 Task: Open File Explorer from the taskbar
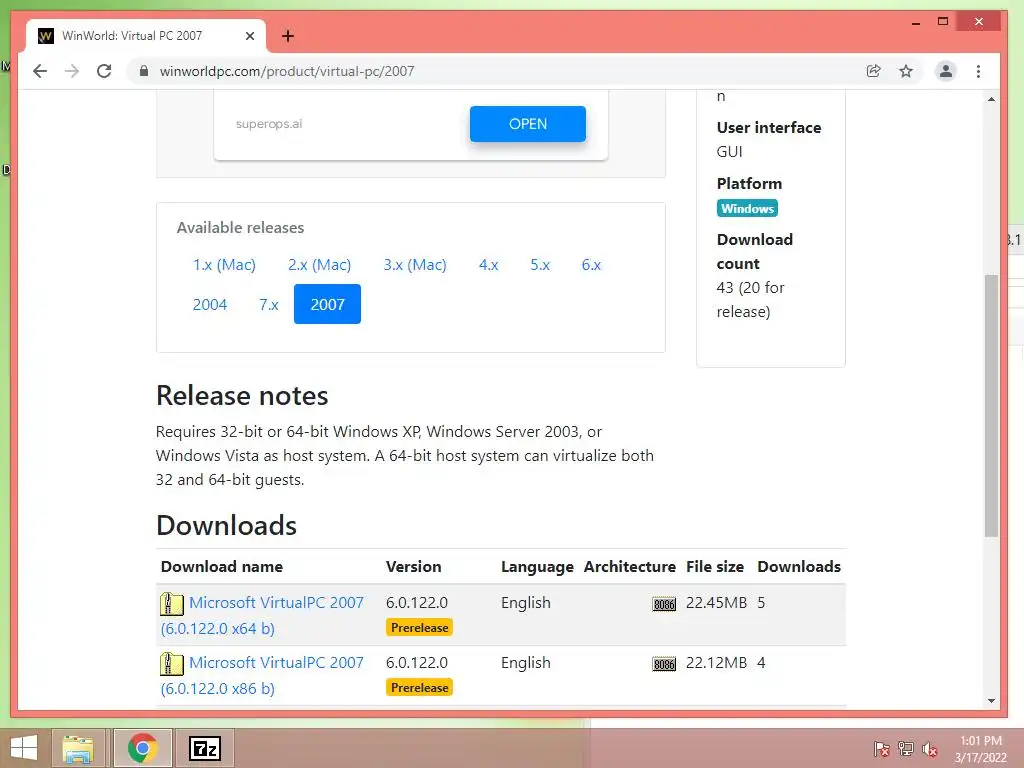78,748
